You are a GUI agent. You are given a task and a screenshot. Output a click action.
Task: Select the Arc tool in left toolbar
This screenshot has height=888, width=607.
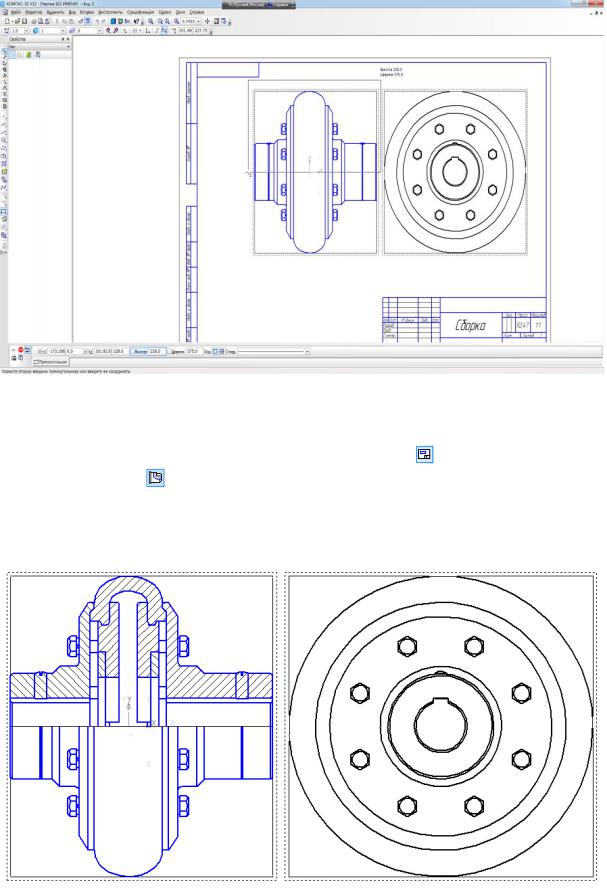coord(5,147)
